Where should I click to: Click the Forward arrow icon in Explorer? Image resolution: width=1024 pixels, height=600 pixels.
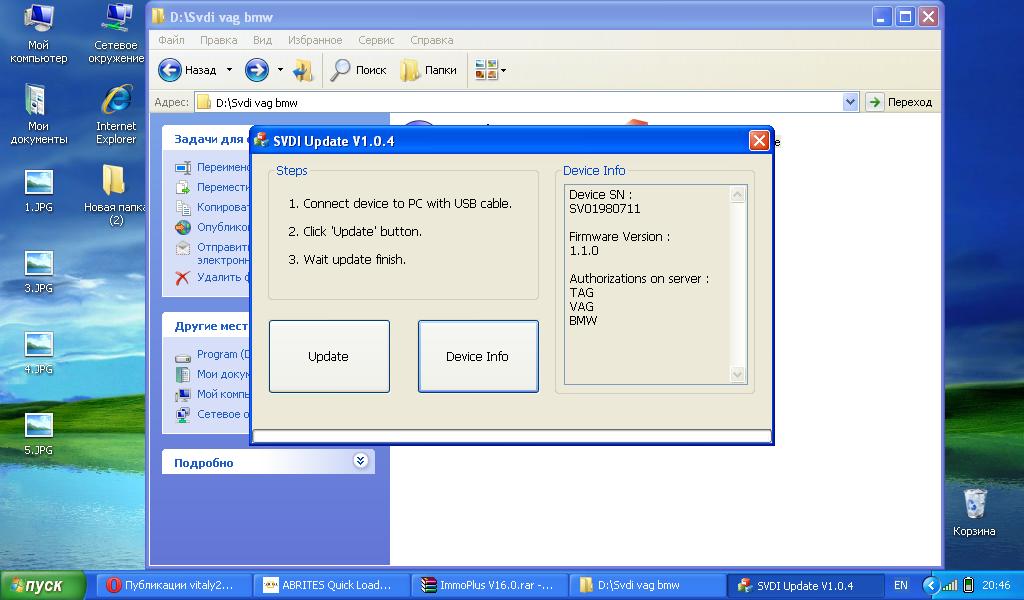(257, 69)
